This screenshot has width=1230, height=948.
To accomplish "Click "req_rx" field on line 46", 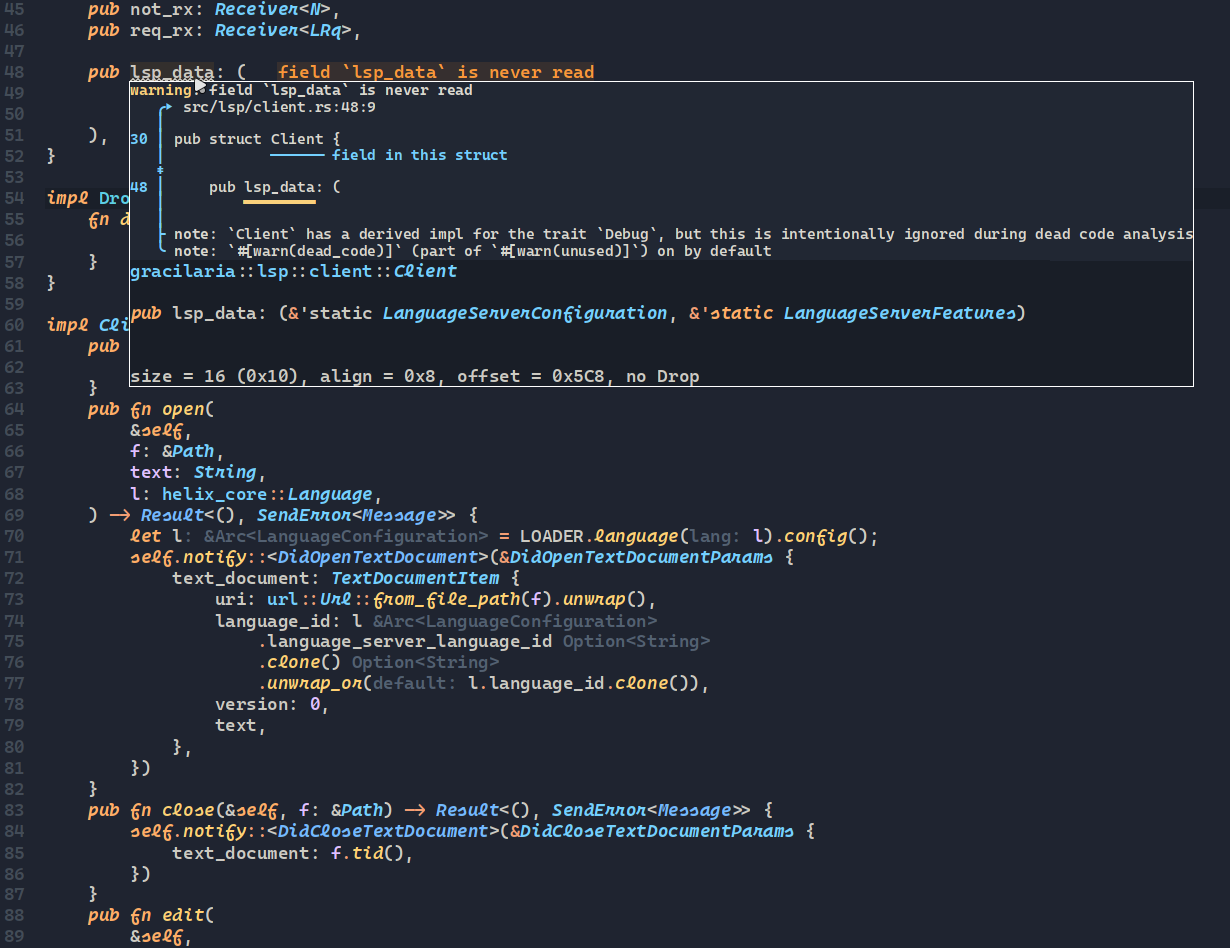I will click(161, 30).
